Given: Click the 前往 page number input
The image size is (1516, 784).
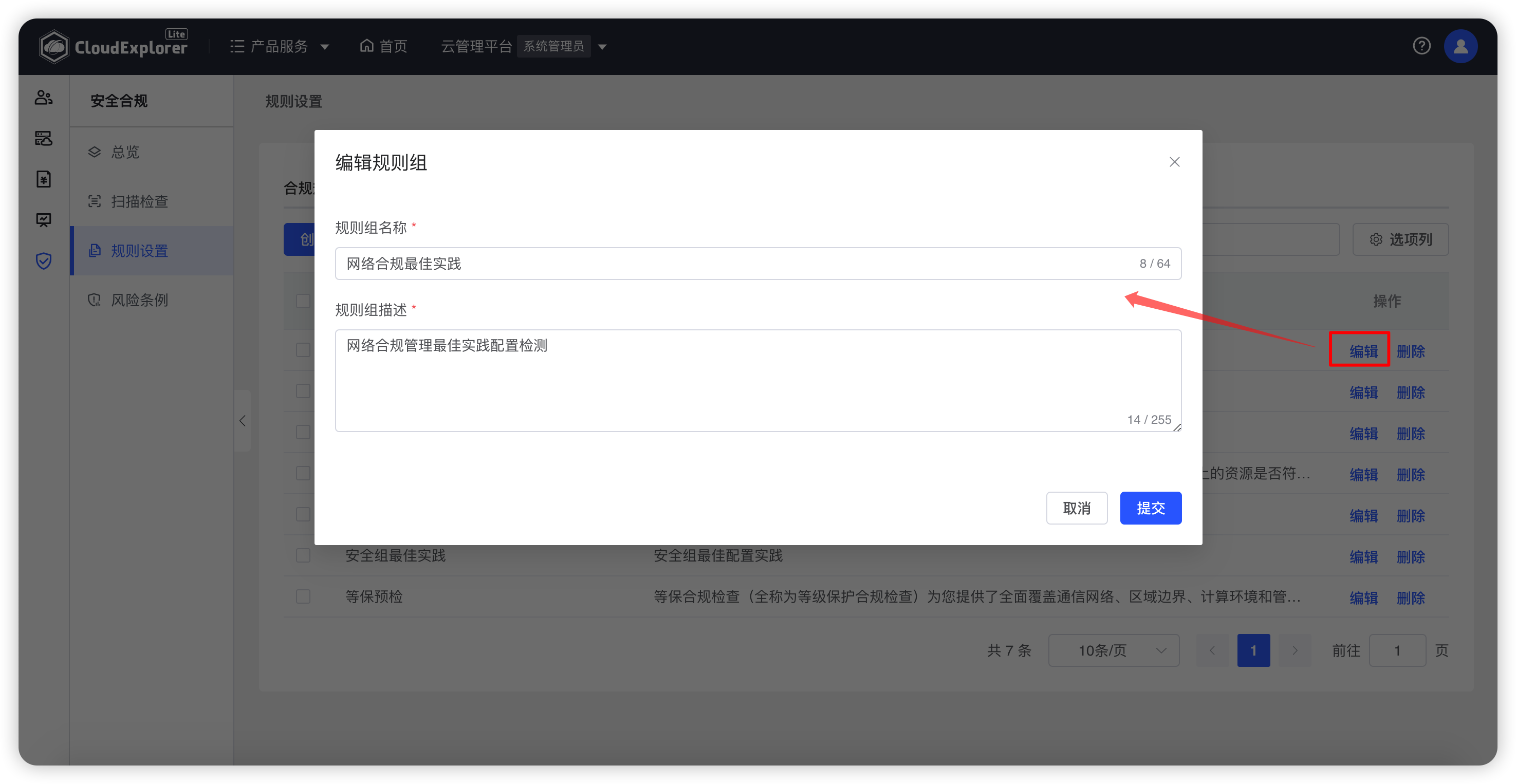Looking at the screenshot, I should (x=1397, y=650).
